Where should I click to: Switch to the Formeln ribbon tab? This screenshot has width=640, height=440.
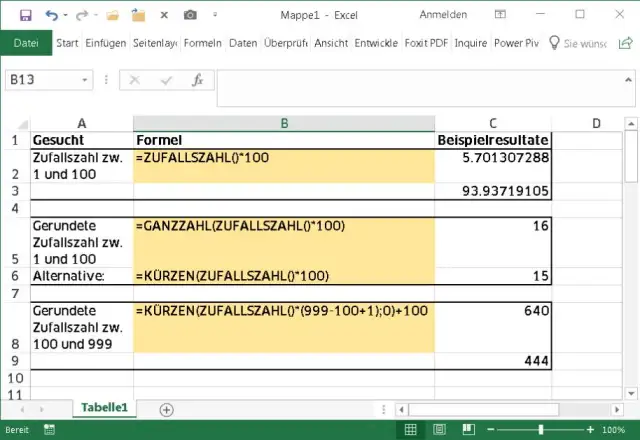pyautogui.click(x=202, y=44)
